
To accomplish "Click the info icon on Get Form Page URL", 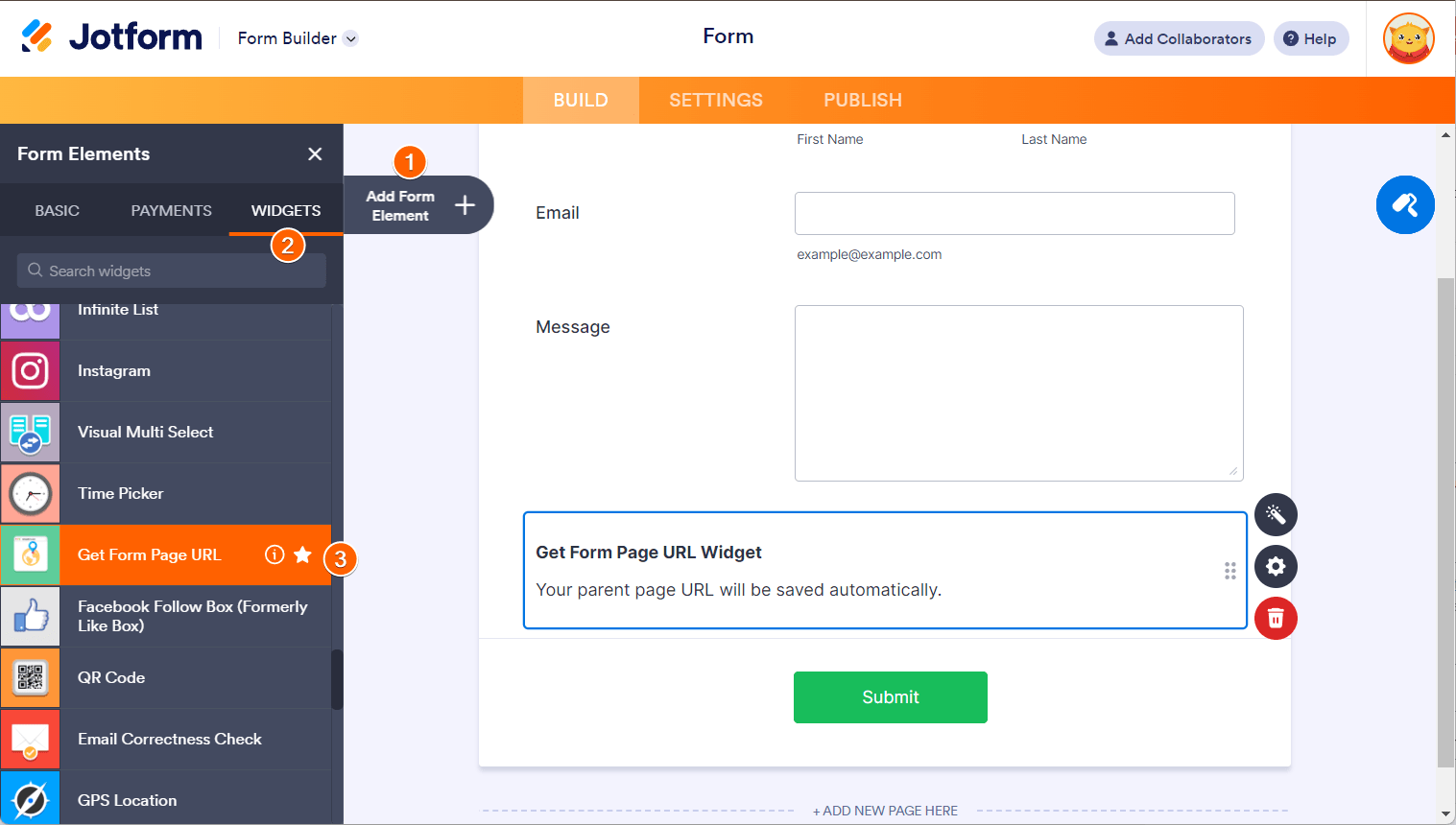I will click(274, 554).
